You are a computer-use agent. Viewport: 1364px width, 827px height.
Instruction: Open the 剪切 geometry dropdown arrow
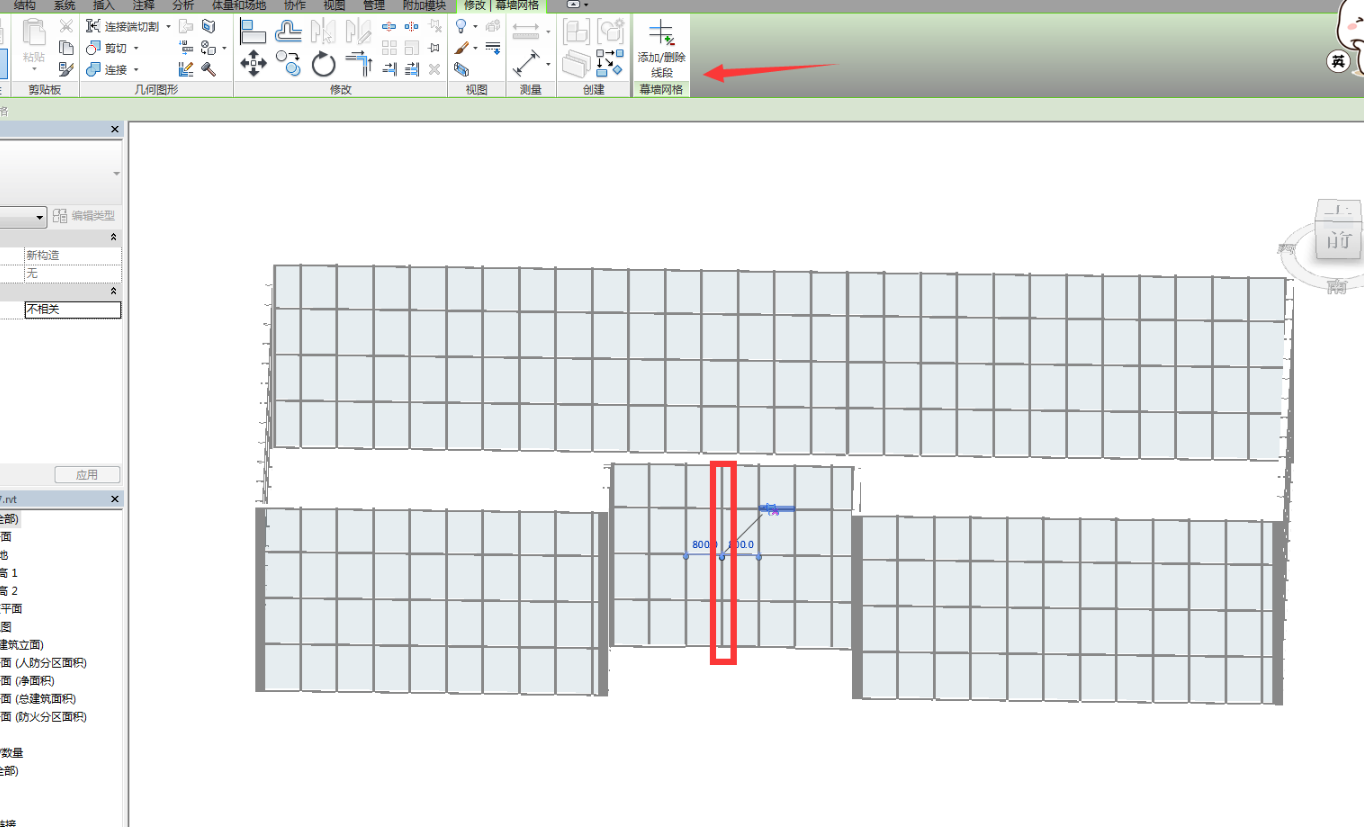click(136, 48)
